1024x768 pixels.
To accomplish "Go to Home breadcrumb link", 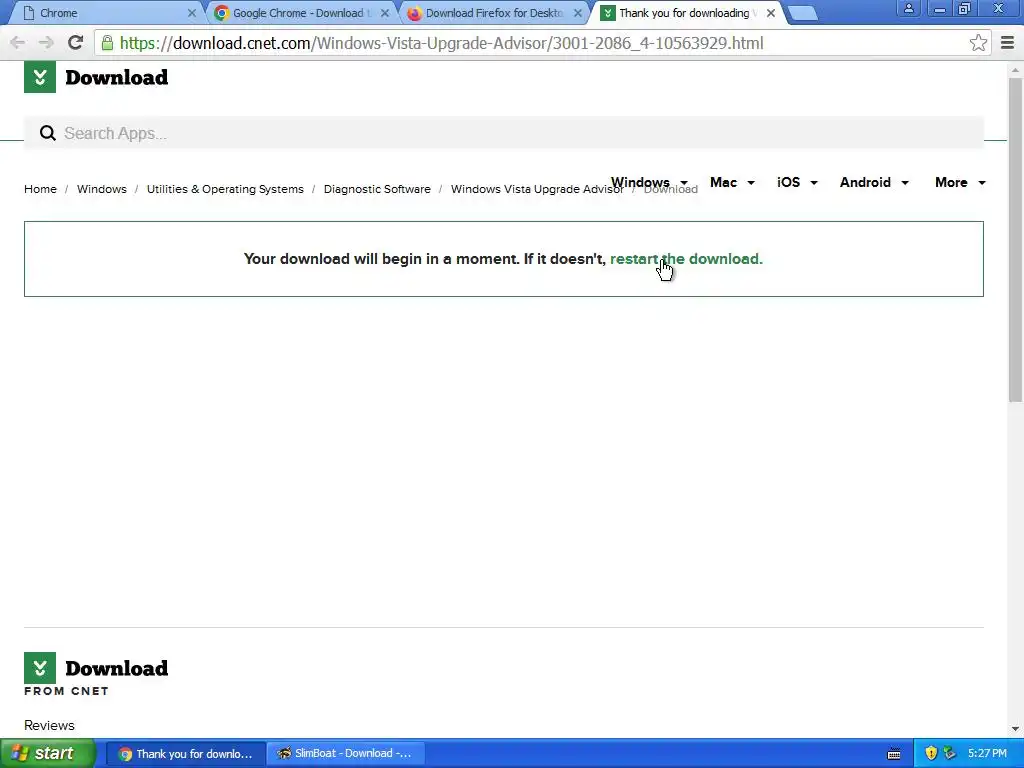I will pos(40,189).
